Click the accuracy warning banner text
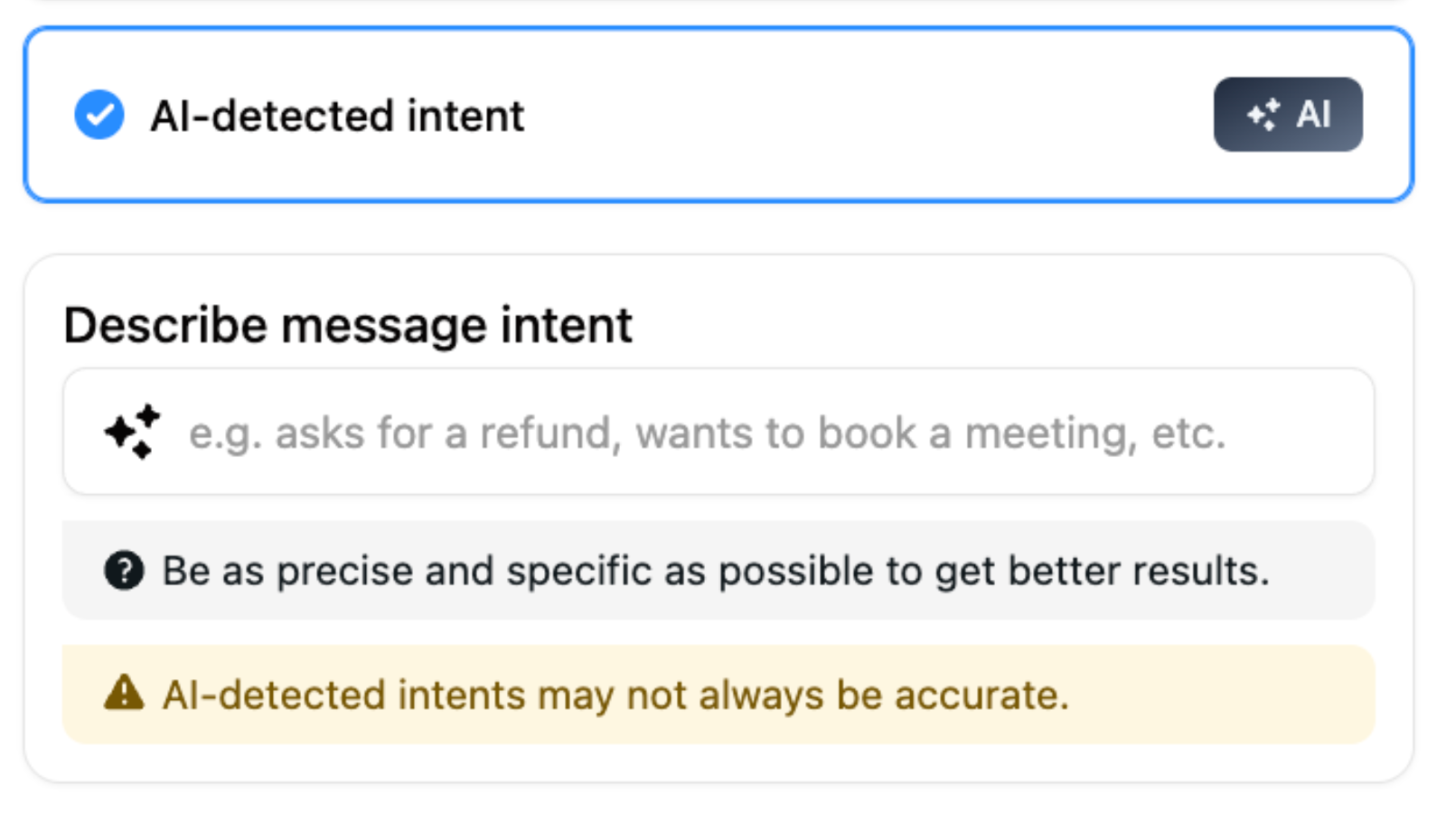Image resolution: width=1446 pixels, height=840 pixels. pos(617,694)
